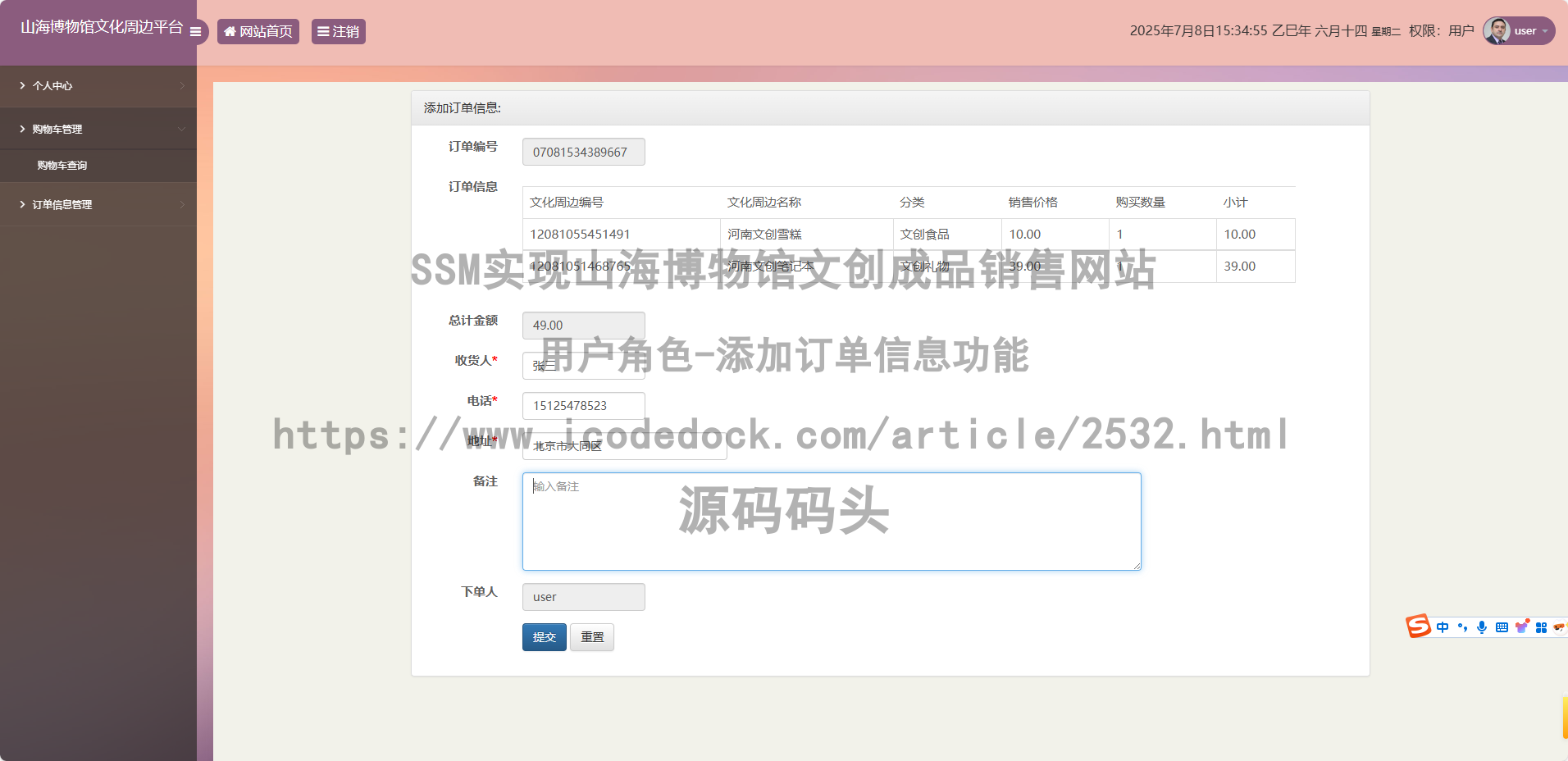This screenshot has width=1568, height=761.
Task: Click into the 备注 textarea
Action: pyautogui.click(x=832, y=522)
